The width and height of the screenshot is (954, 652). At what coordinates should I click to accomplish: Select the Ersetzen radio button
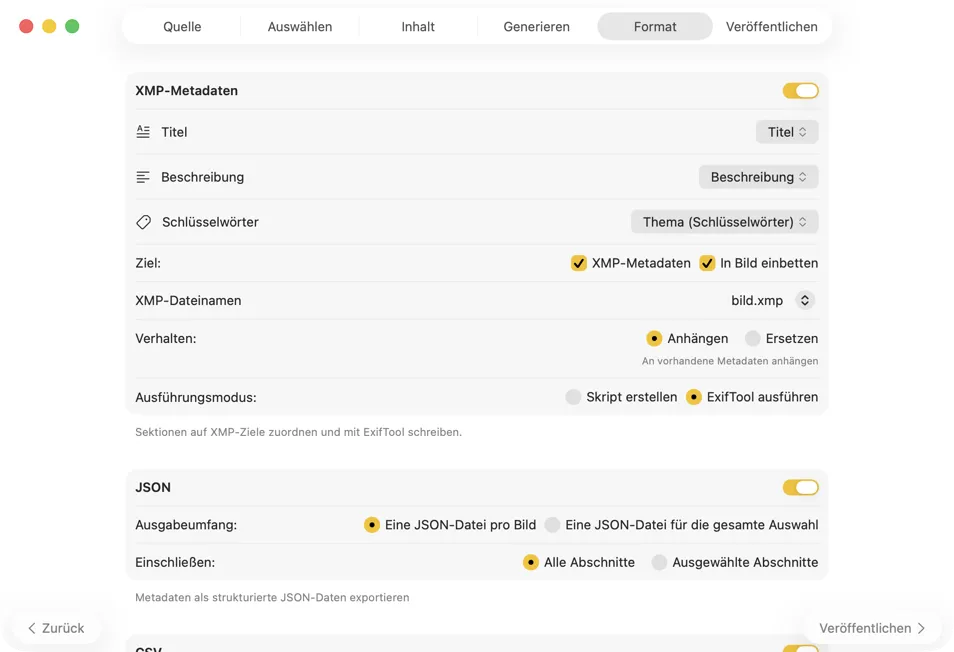[752, 338]
